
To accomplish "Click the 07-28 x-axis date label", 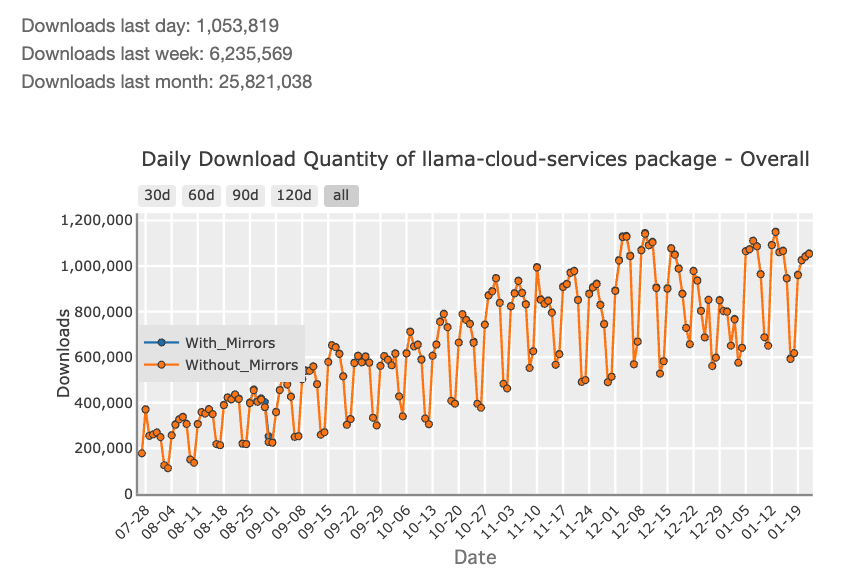I will 133,522.
